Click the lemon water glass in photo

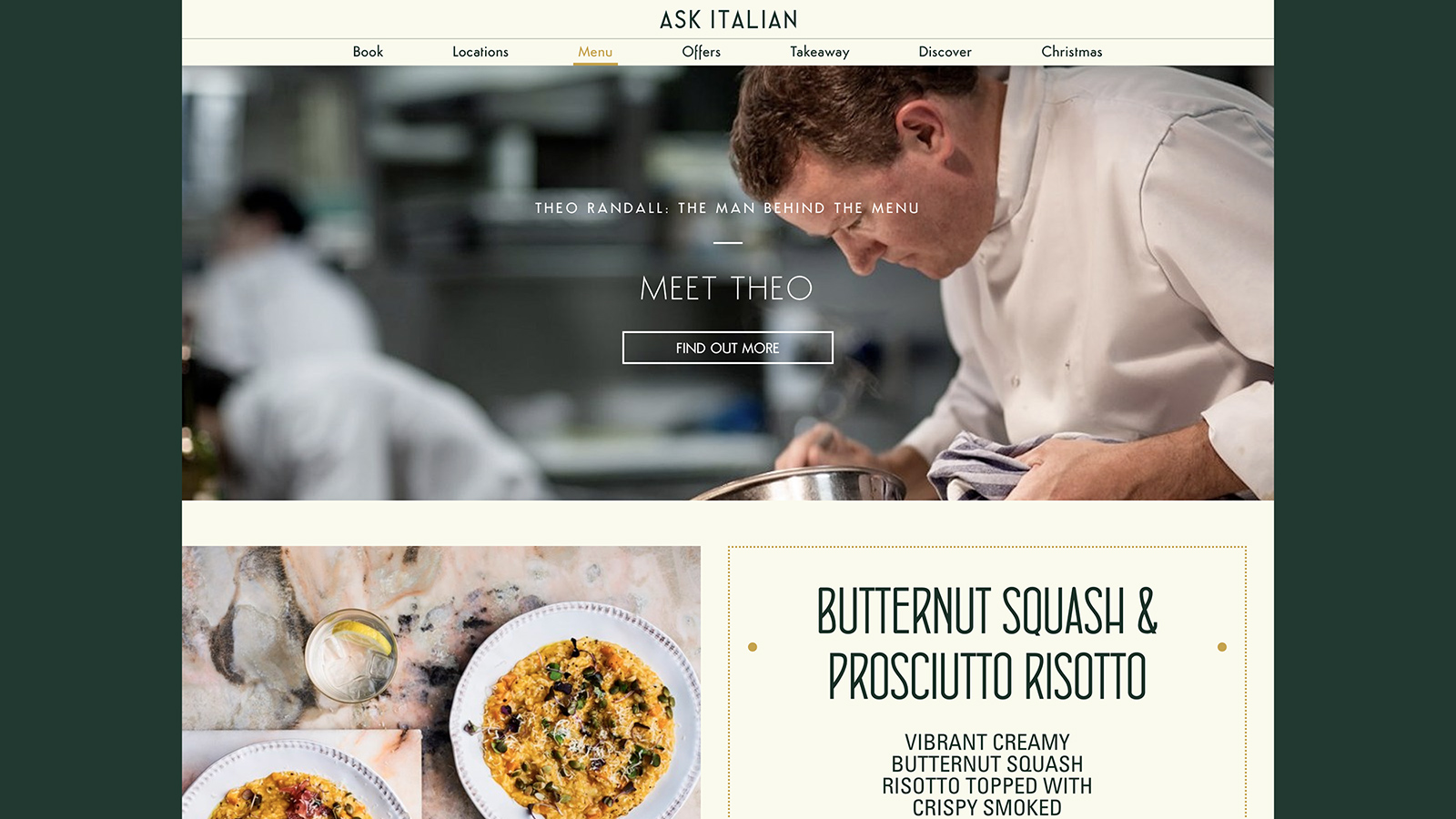[x=350, y=655]
